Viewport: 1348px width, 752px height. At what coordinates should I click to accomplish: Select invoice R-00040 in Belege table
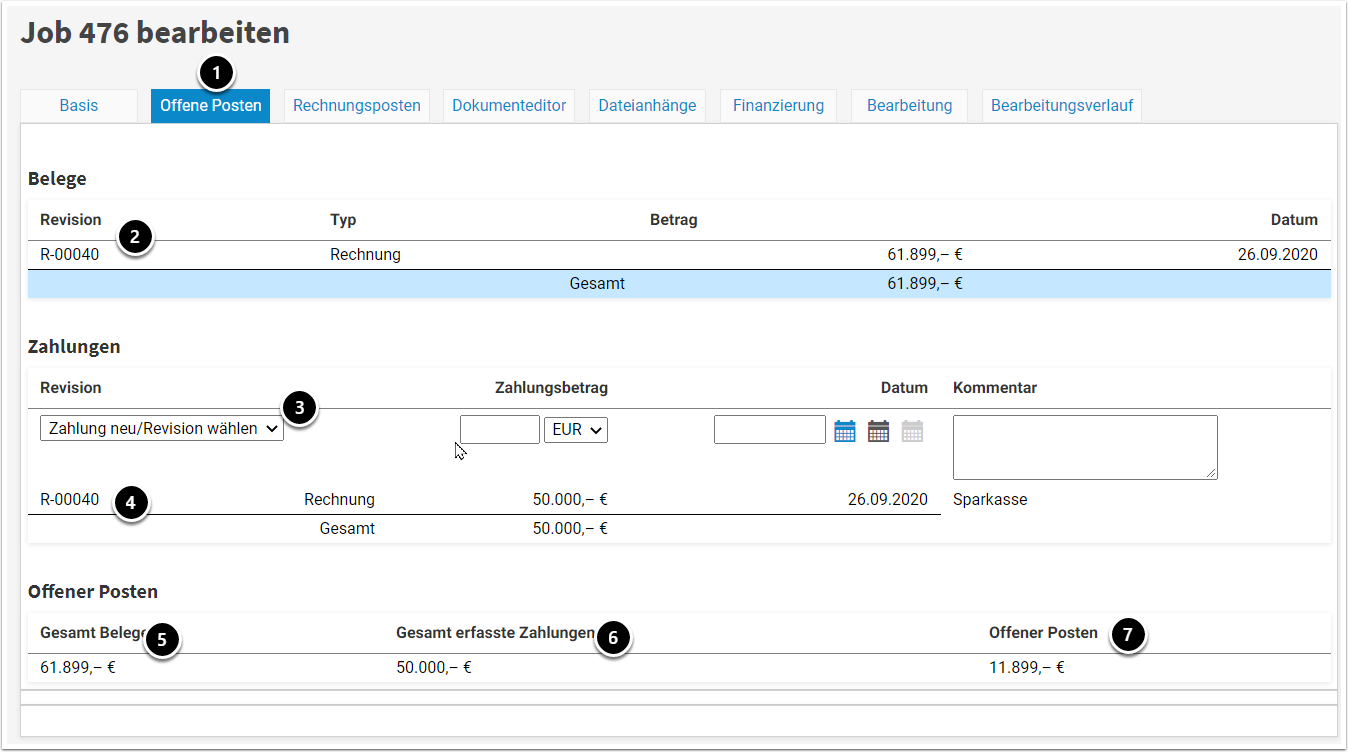(70, 254)
